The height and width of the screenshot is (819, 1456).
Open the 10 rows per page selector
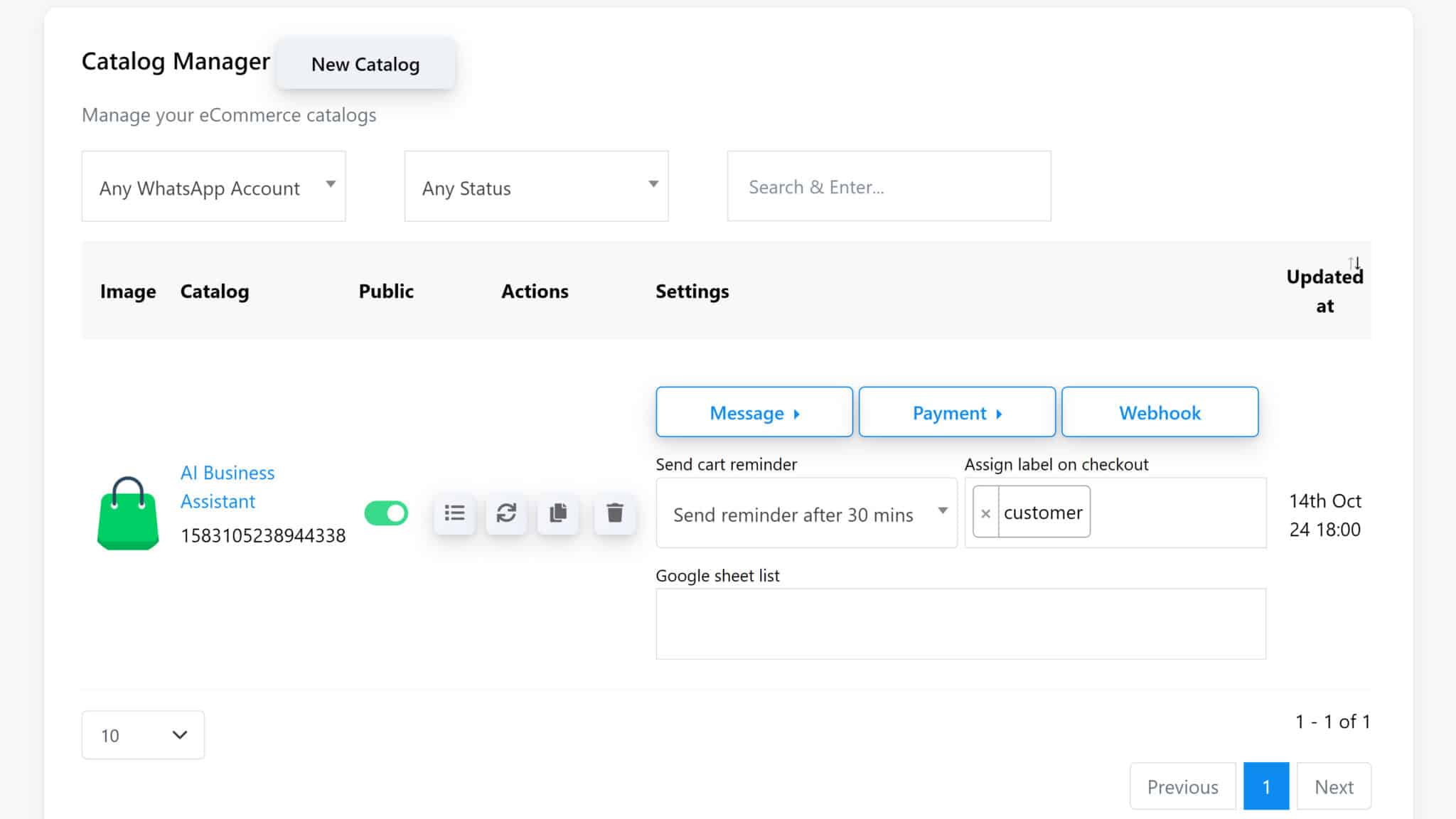143,735
